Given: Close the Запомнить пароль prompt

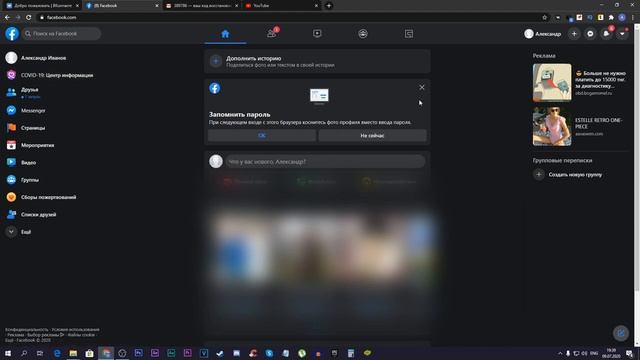Looking at the screenshot, I should point(422,87).
